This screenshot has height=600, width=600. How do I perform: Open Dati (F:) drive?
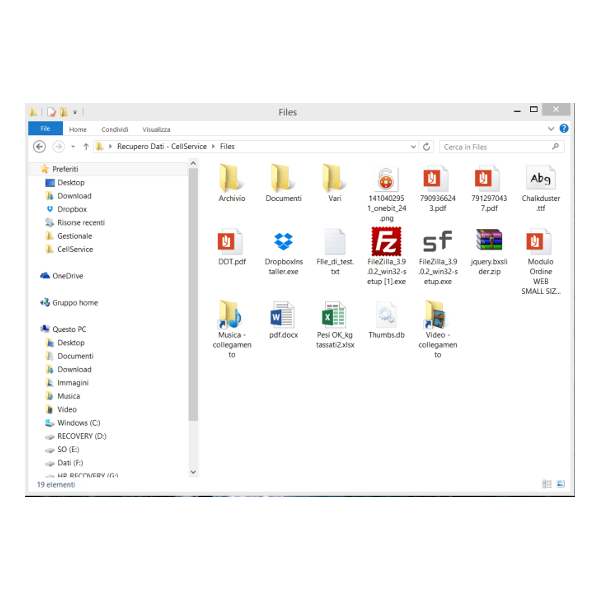point(70,463)
